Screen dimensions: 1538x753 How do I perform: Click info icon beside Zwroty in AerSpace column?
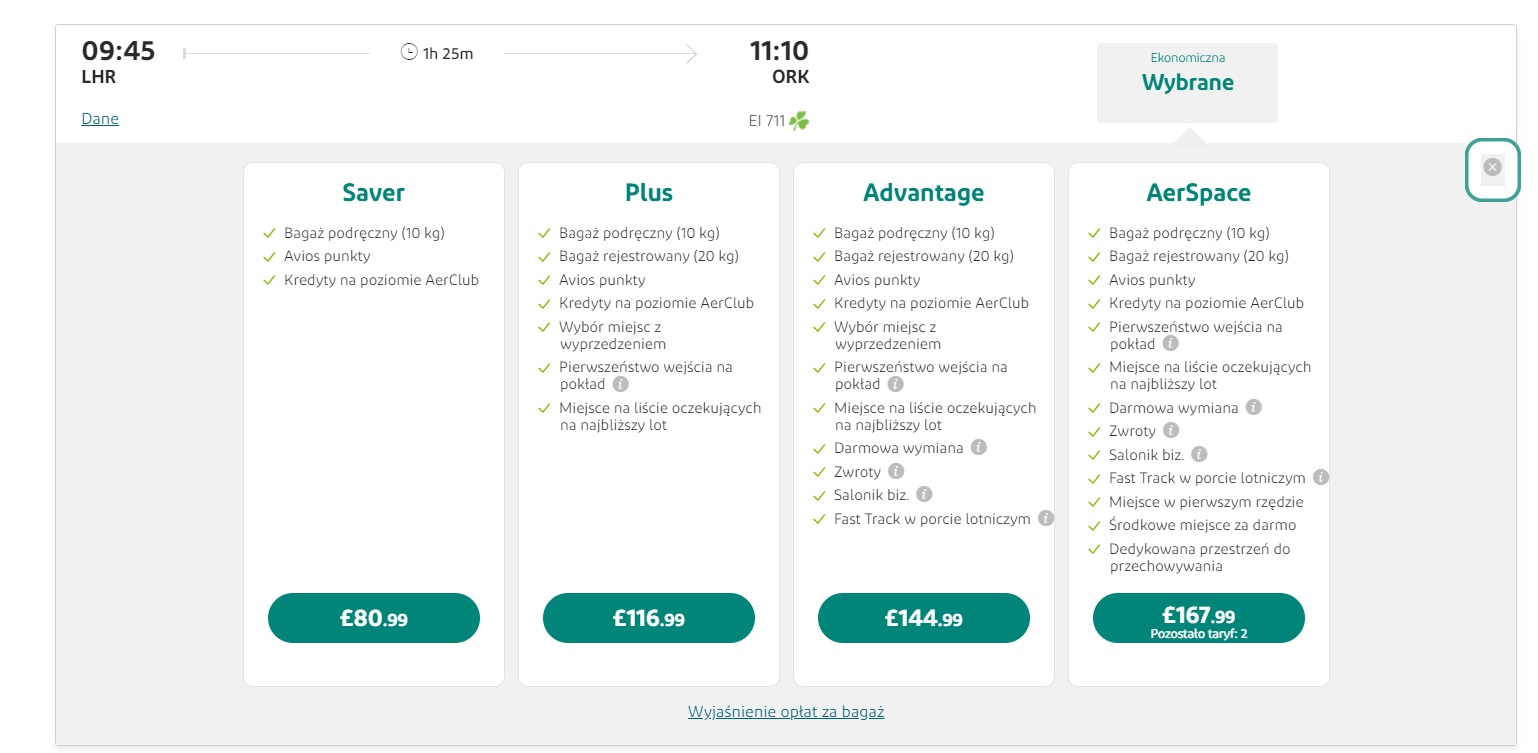pyautogui.click(x=1171, y=430)
